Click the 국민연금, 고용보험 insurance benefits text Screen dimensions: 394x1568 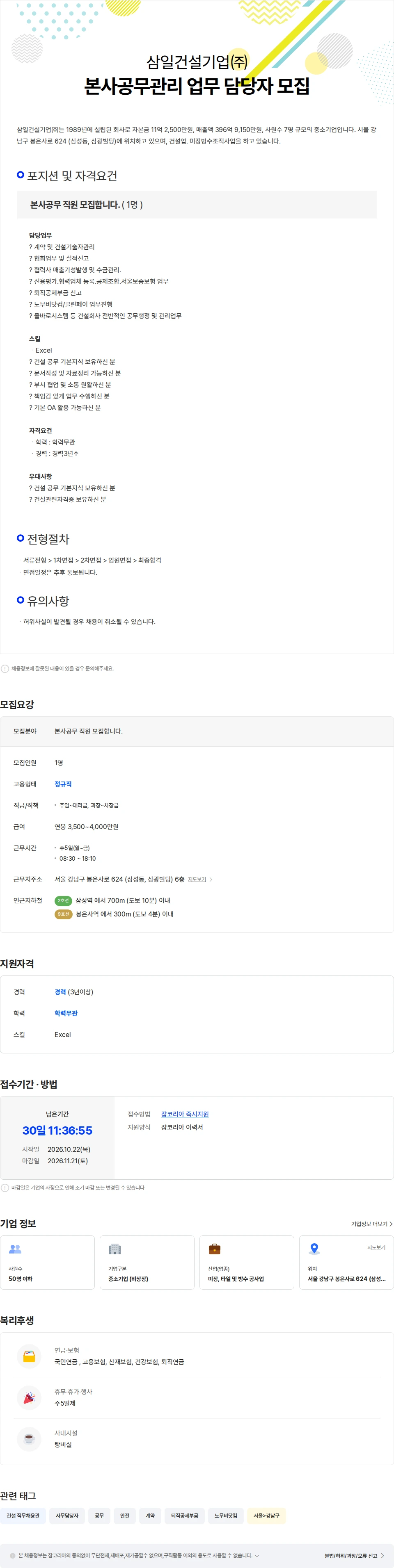(x=119, y=1362)
